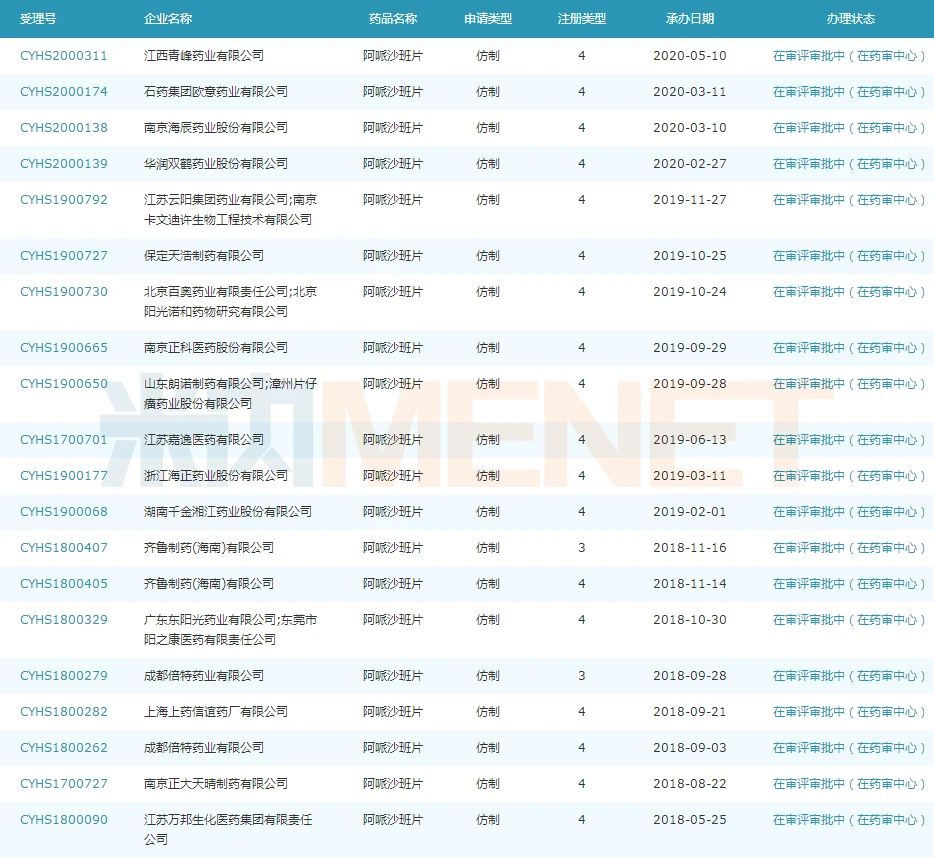The width and height of the screenshot is (934, 859).
Task: Click the 办理状态 column header
Action: pyautogui.click(x=850, y=18)
